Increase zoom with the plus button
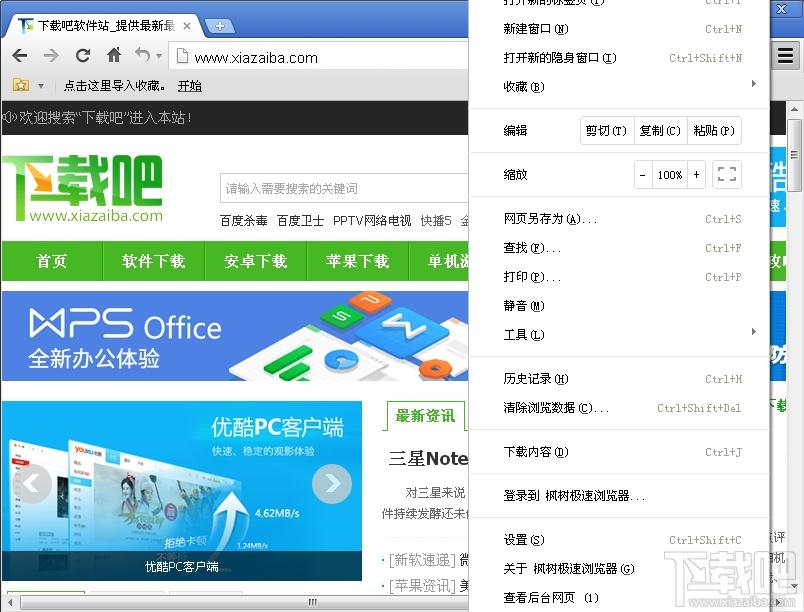The width and height of the screenshot is (804, 612). click(x=696, y=175)
